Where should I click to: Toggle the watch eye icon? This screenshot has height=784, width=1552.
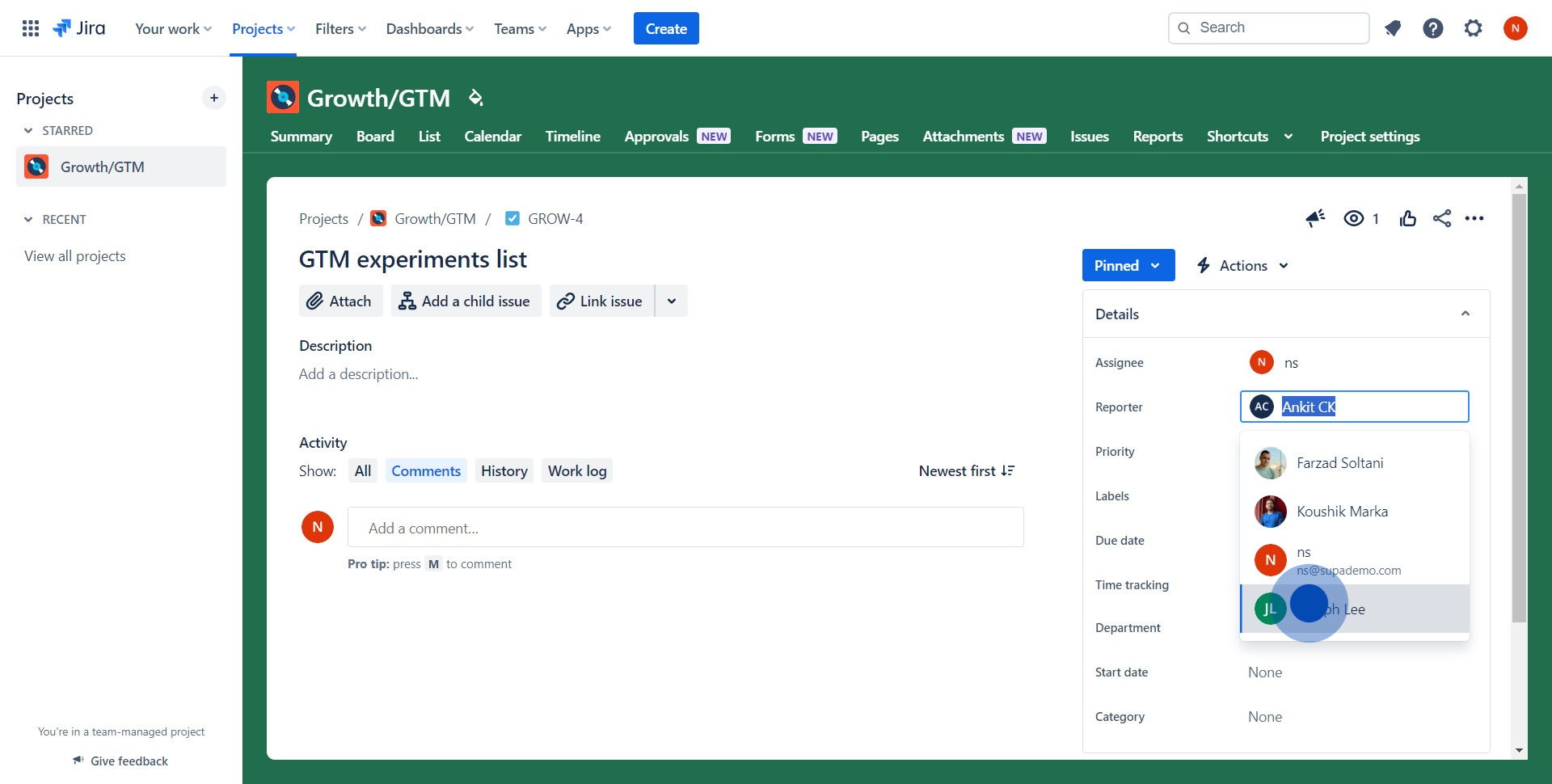(1354, 218)
